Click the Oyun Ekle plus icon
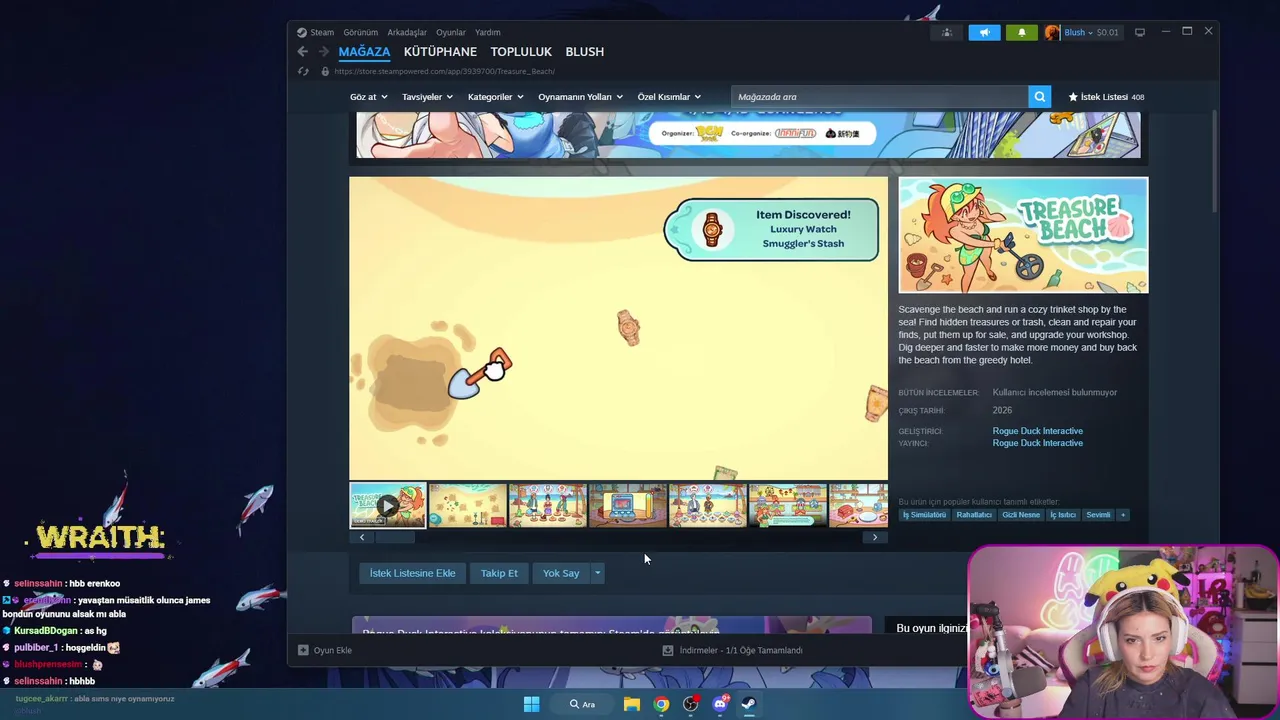This screenshot has width=1280, height=720. [x=303, y=650]
